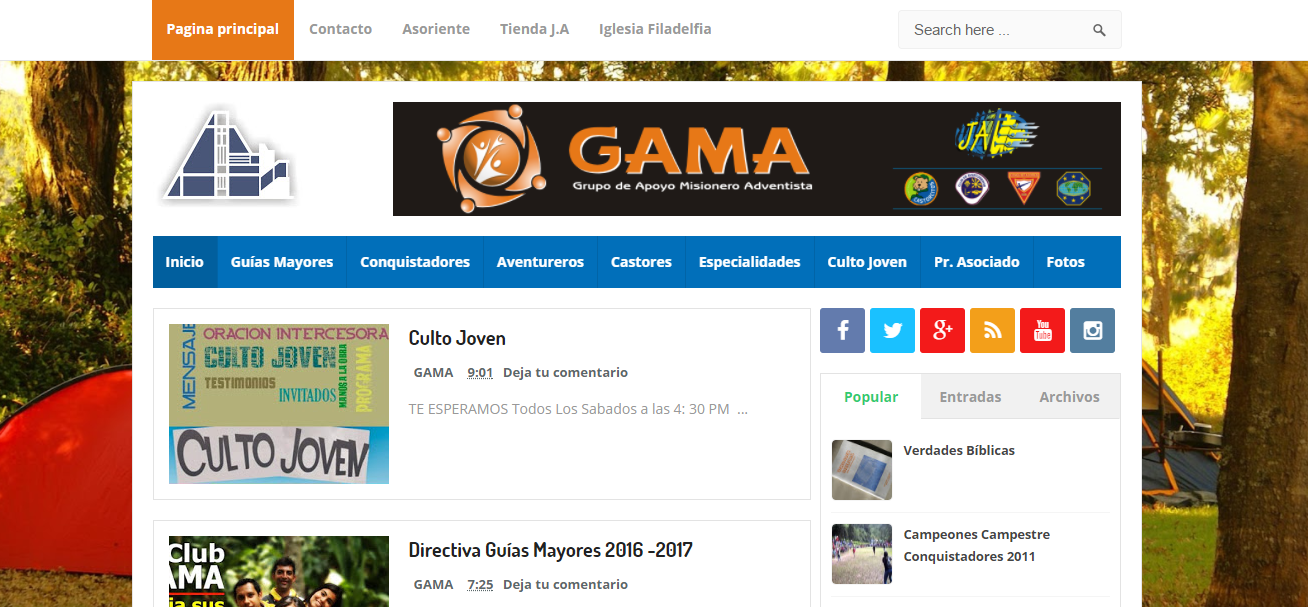Image resolution: width=1308 pixels, height=607 pixels.
Task: Click GAMA author of Culto Joven post
Action: click(x=434, y=372)
